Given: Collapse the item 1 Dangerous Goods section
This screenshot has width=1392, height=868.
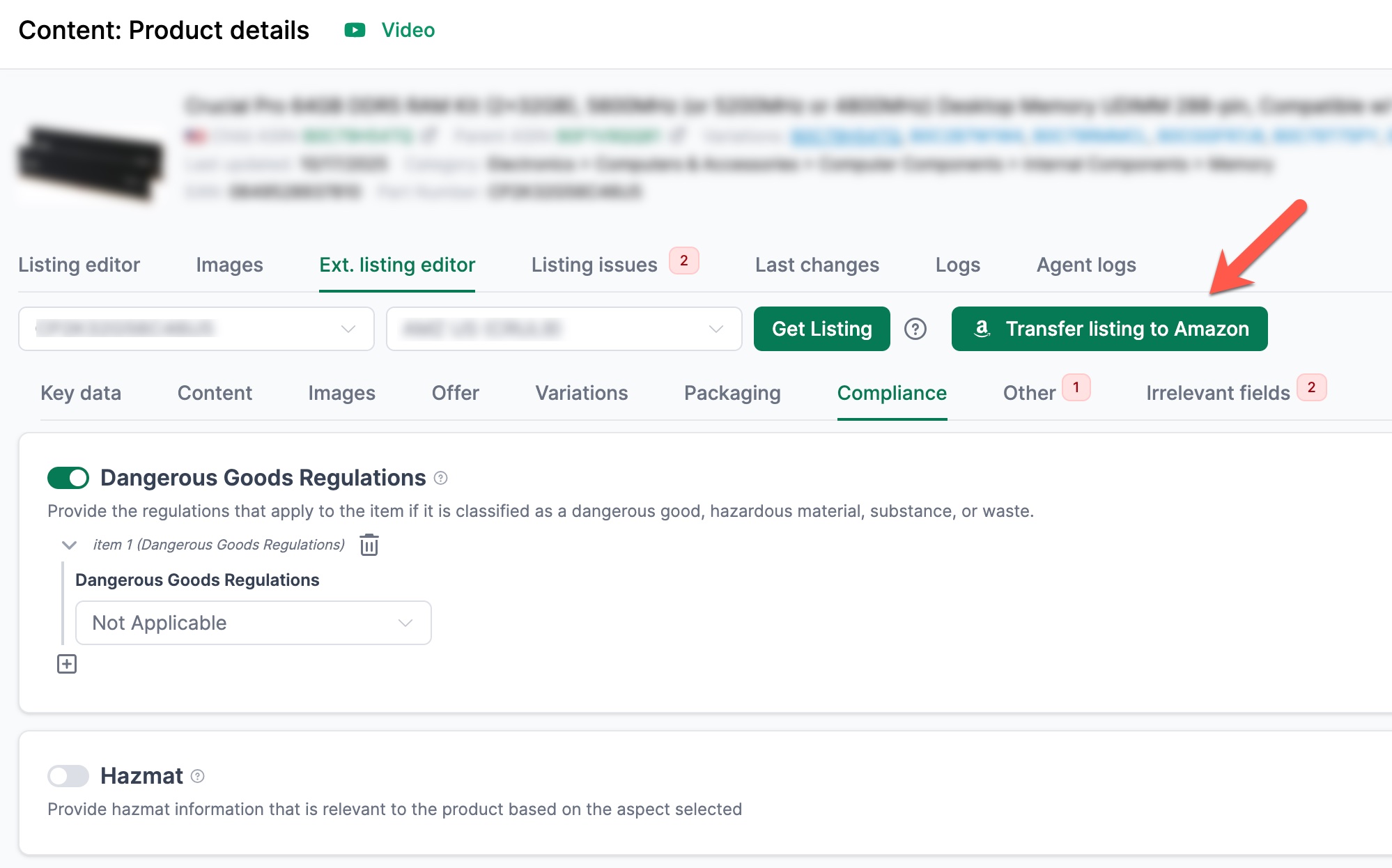Looking at the screenshot, I should pos(69,545).
